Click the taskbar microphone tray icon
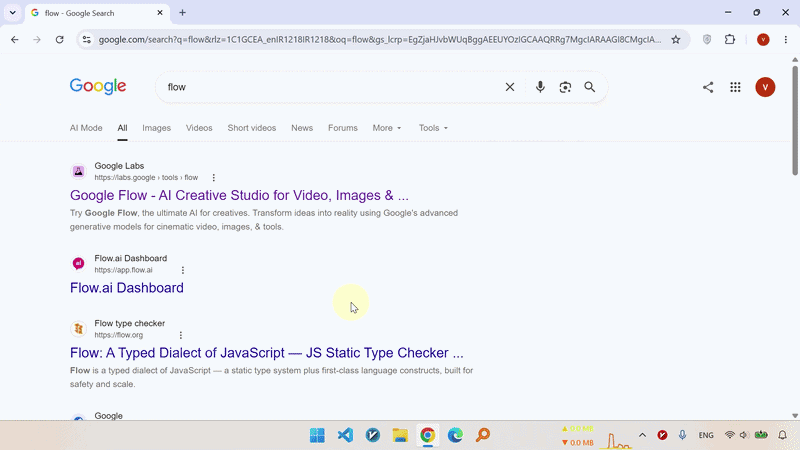 click(682, 435)
